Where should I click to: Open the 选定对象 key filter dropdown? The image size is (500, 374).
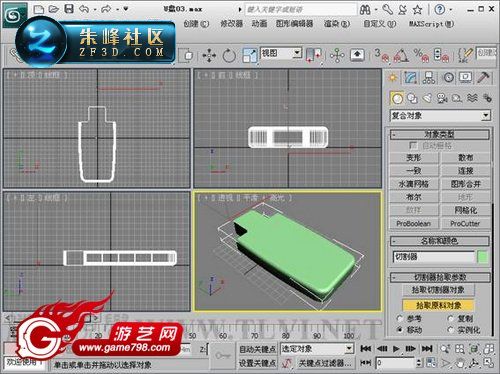tap(349, 349)
